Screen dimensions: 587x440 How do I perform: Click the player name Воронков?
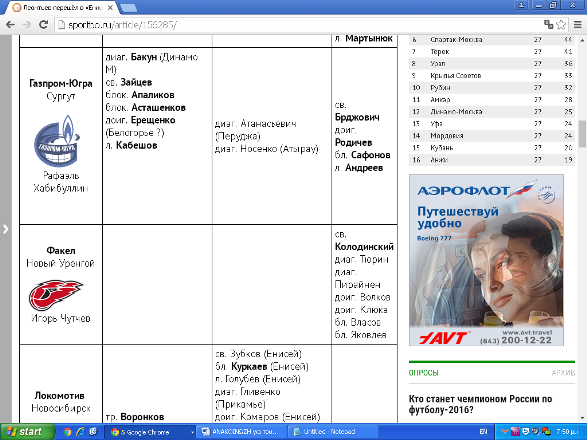[x=142, y=417]
